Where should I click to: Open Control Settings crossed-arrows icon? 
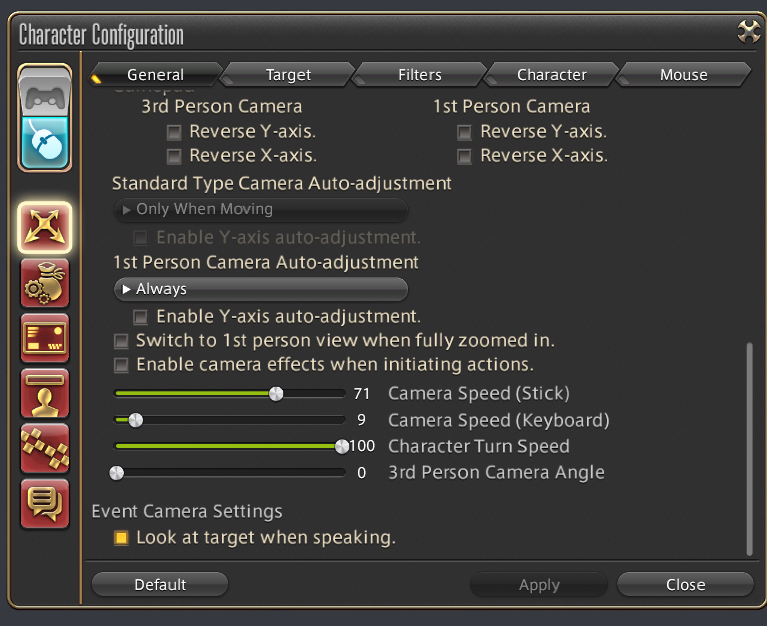point(45,227)
